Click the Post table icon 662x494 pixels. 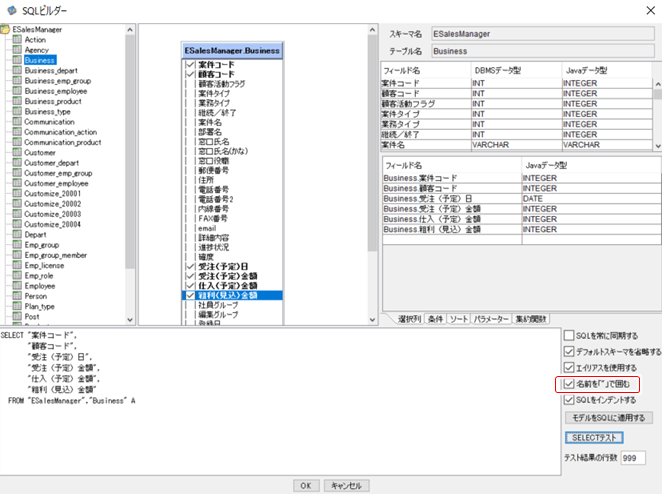click(x=17, y=316)
